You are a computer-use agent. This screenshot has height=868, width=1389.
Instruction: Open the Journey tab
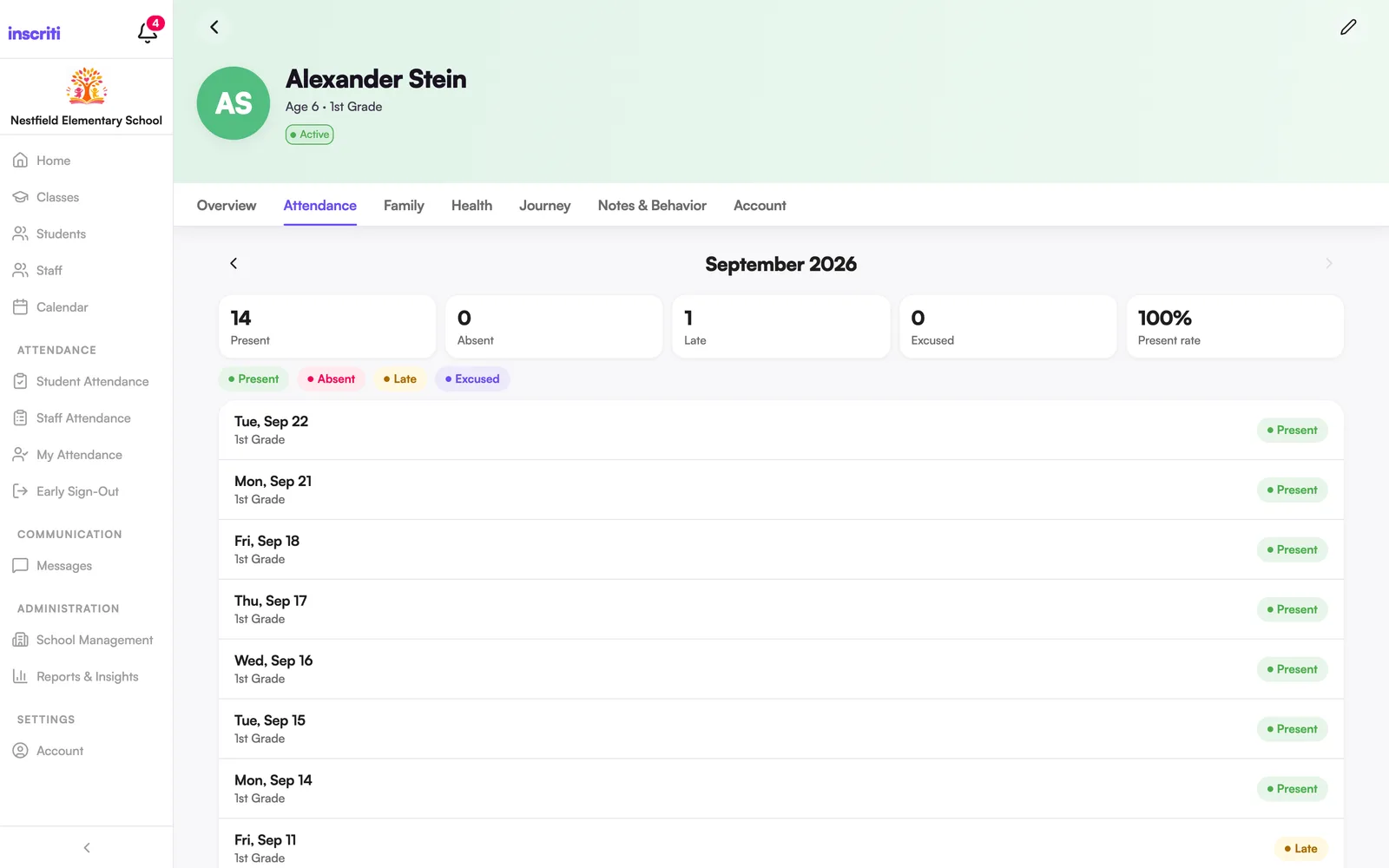[545, 206]
